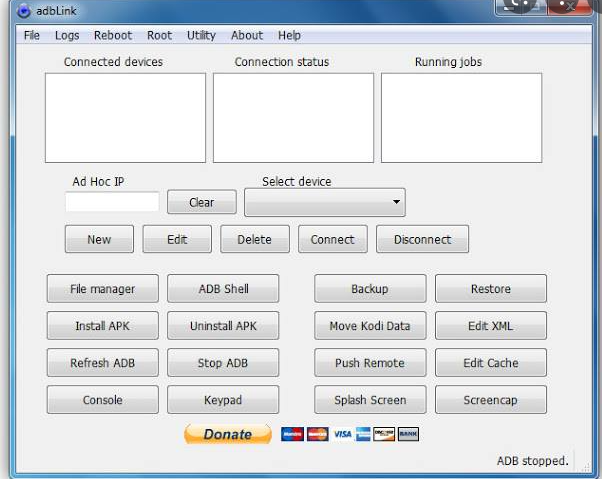
Task: Click the Refresh ADB button
Action: point(103,363)
